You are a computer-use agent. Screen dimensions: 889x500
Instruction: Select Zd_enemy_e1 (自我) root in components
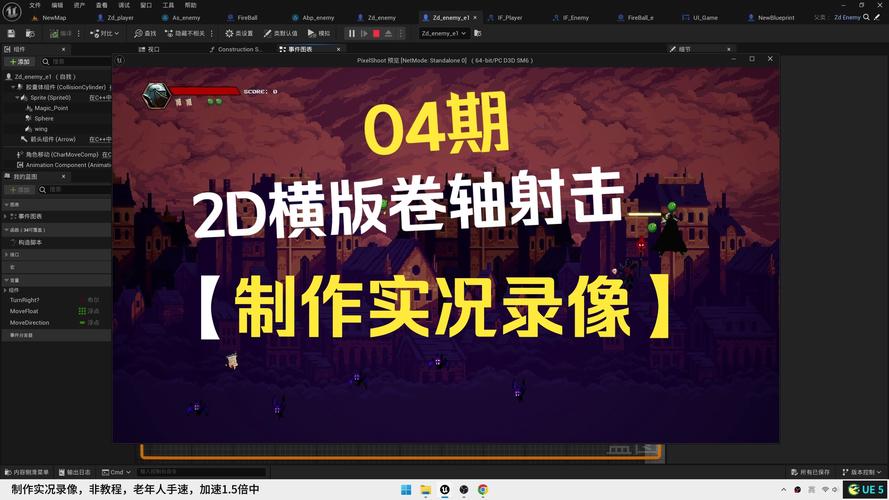[45, 77]
